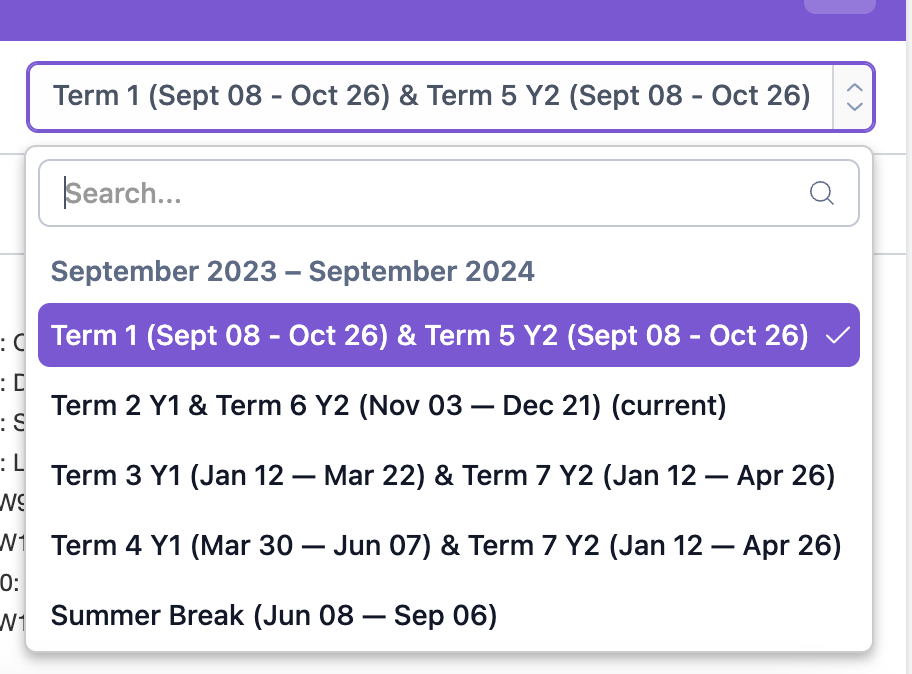Click the "Jan 12 — Mar 22" date range text
Viewport: 912px width, 674px height.
point(326,475)
